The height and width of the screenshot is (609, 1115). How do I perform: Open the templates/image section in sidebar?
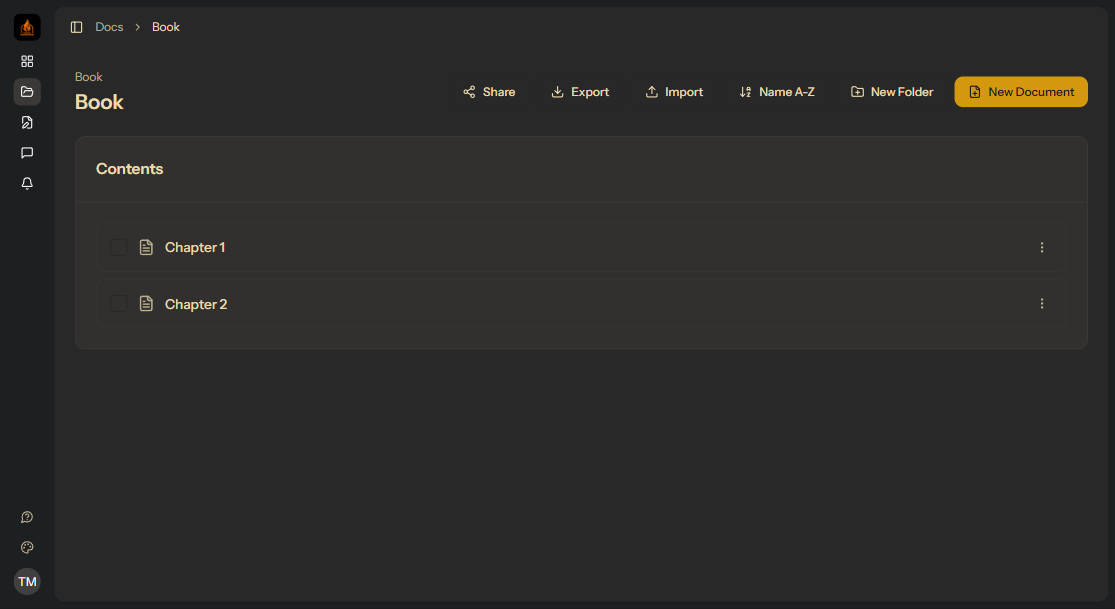27,122
